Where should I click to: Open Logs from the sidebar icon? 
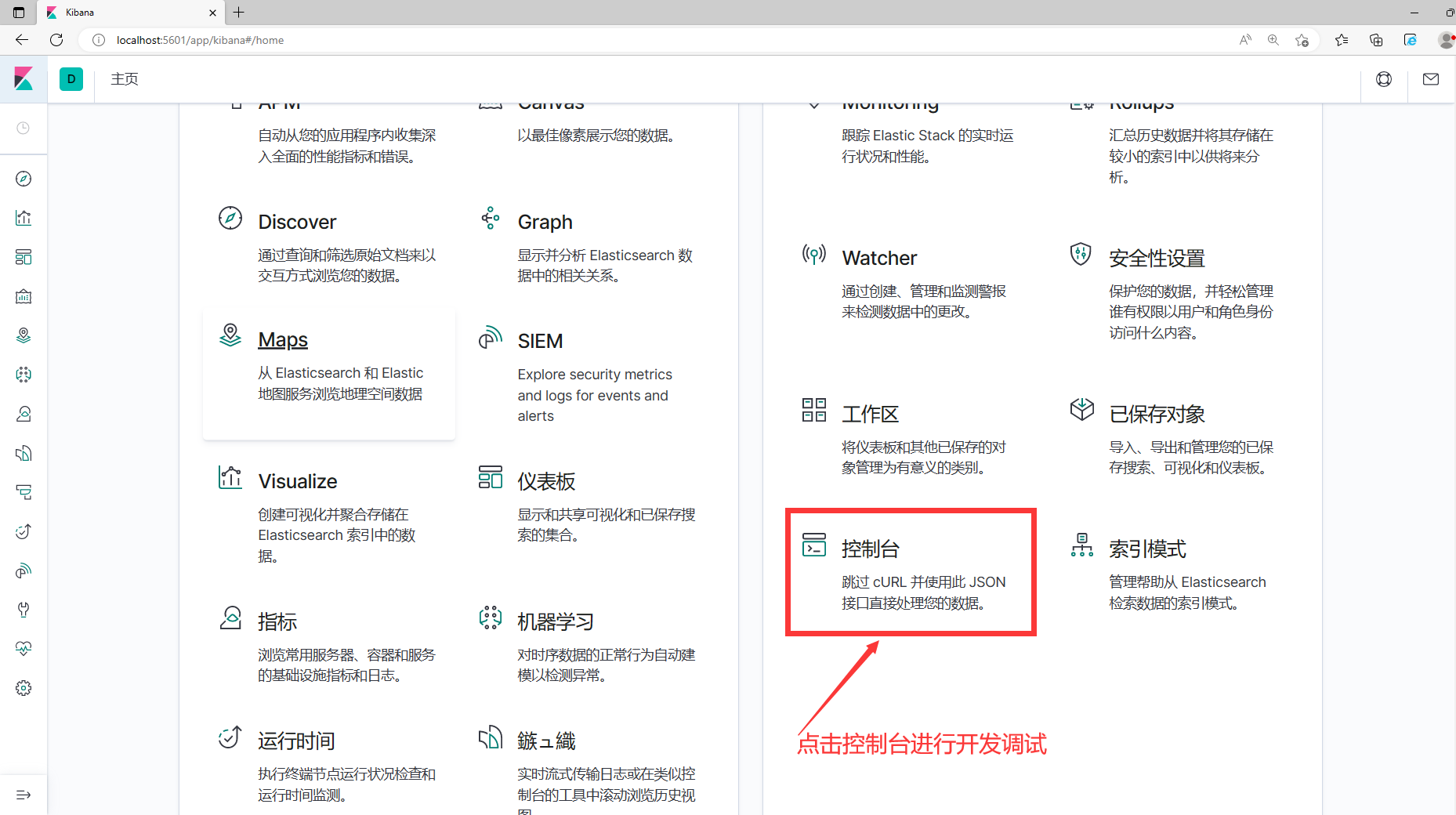pyautogui.click(x=24, y=453)
